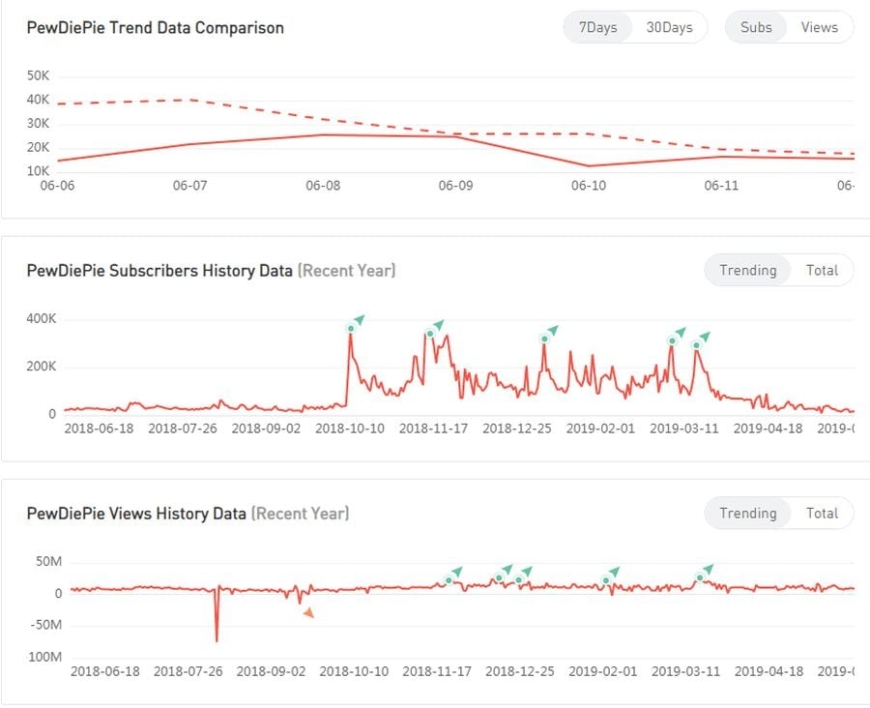Click the 30K axis label
Image resolution: width=870 pixels, height=708 pixels.
coord(38,123)
